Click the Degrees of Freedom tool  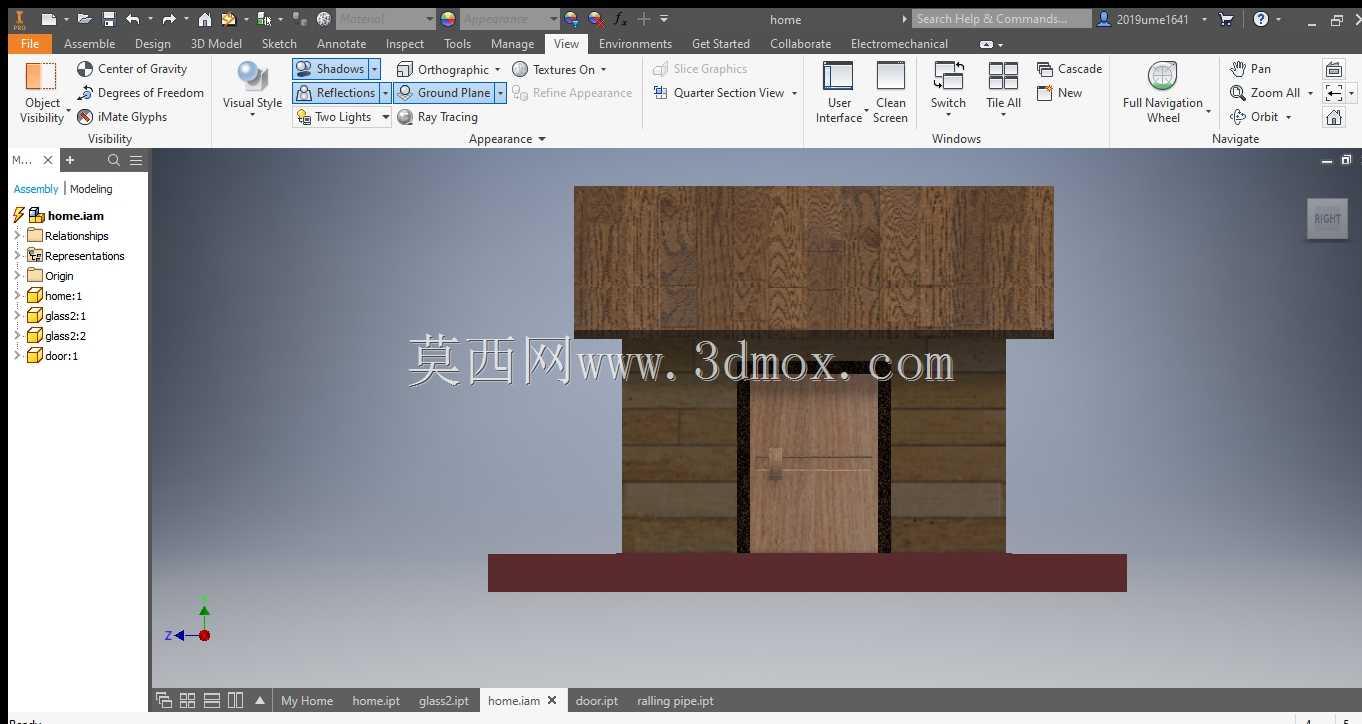coord(140,93)
